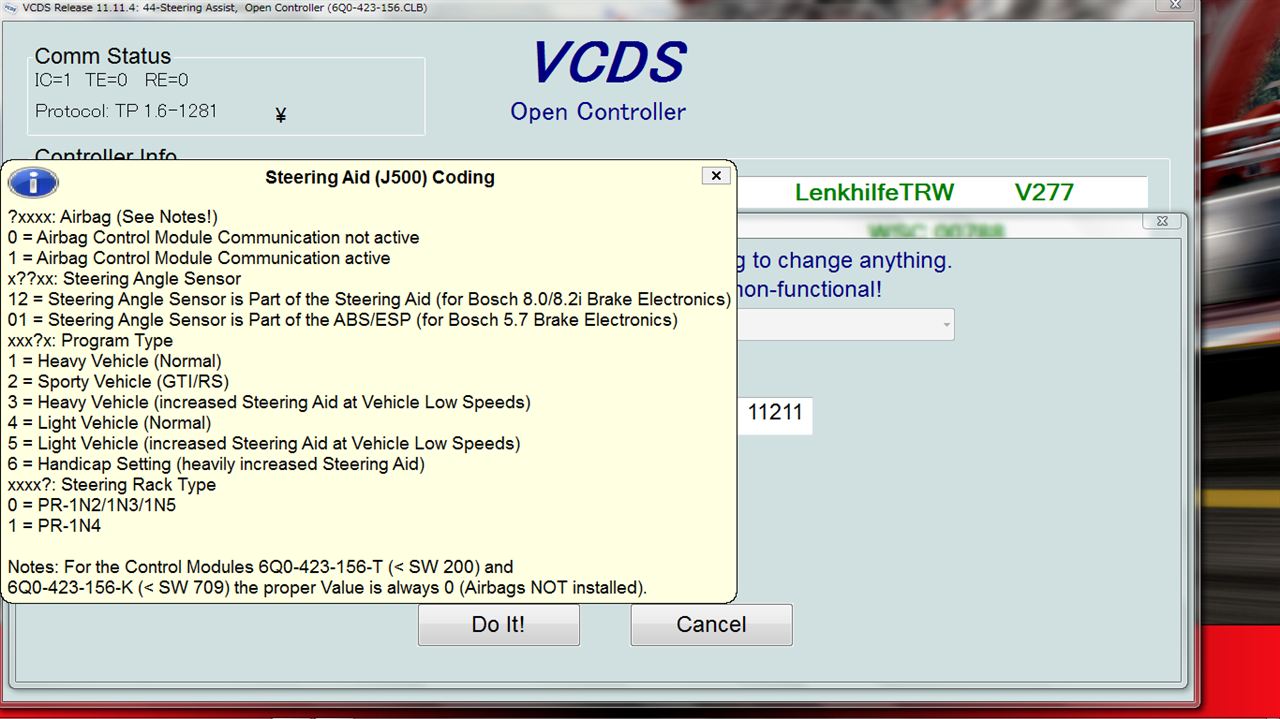Click the "01 = Steering Angle Sensor" Bosch 5.7 line
Screen dimensions: 1280x719
tap(342, 320)
